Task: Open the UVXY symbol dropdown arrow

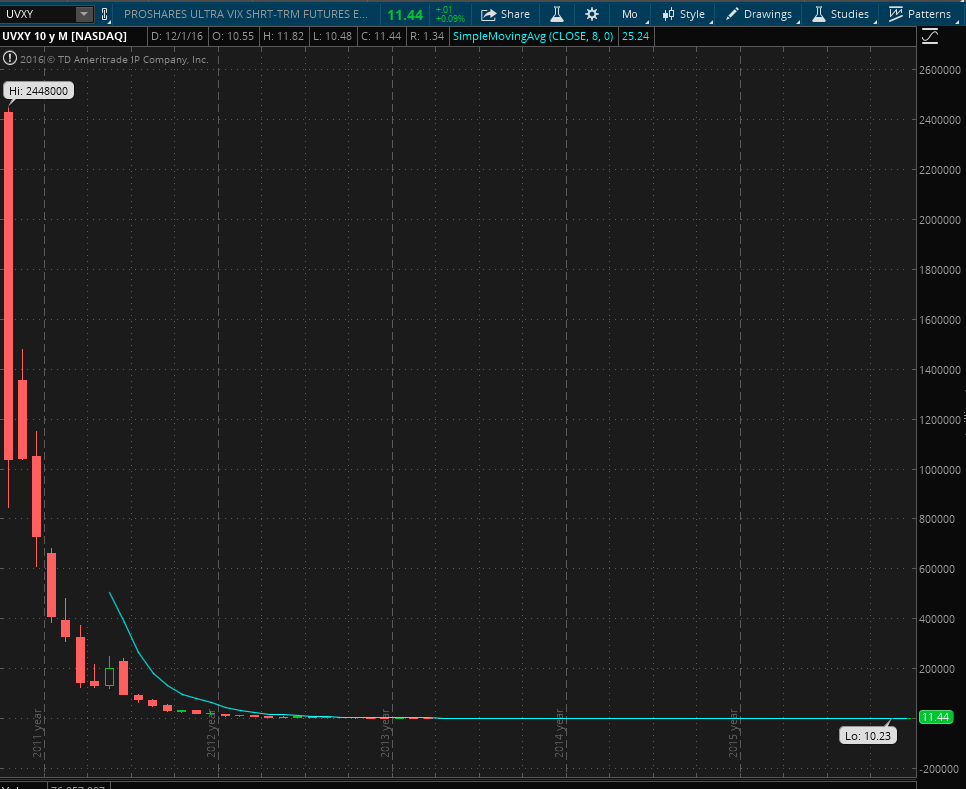Action: [x=84, y=14]
